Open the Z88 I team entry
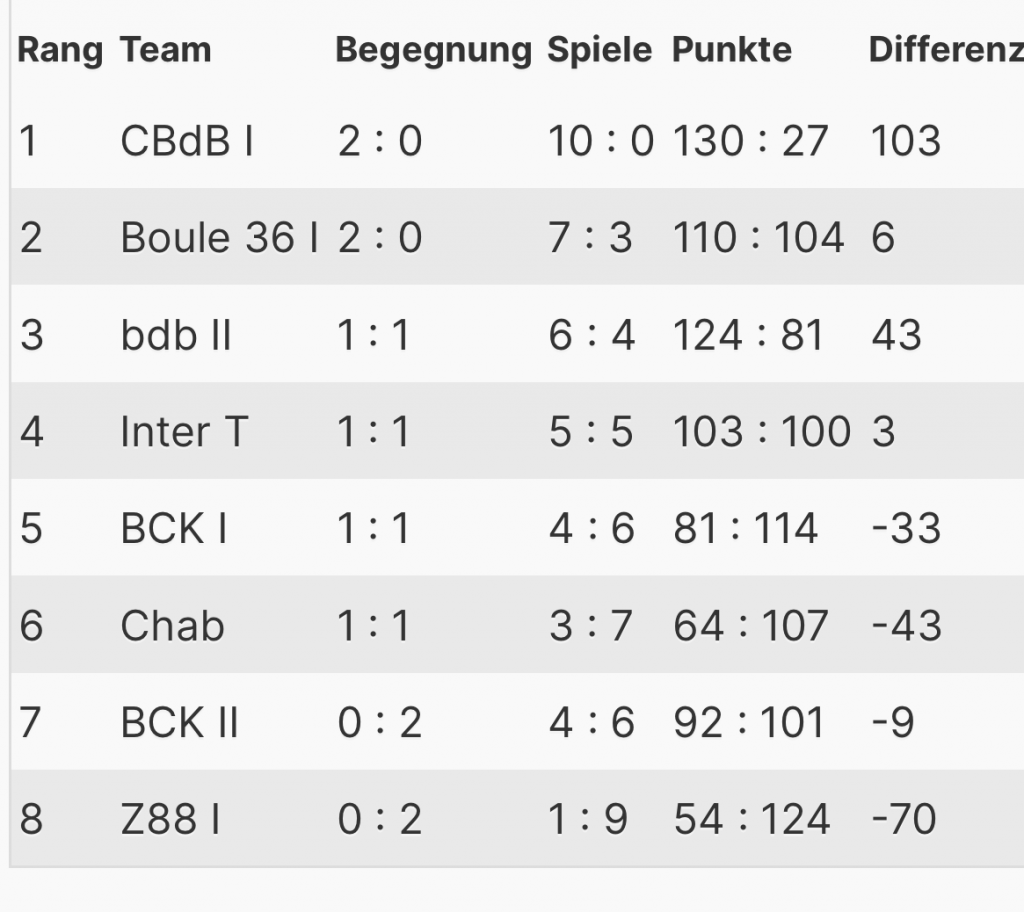This screenshot has height=912, width=1024. (171, 819)
